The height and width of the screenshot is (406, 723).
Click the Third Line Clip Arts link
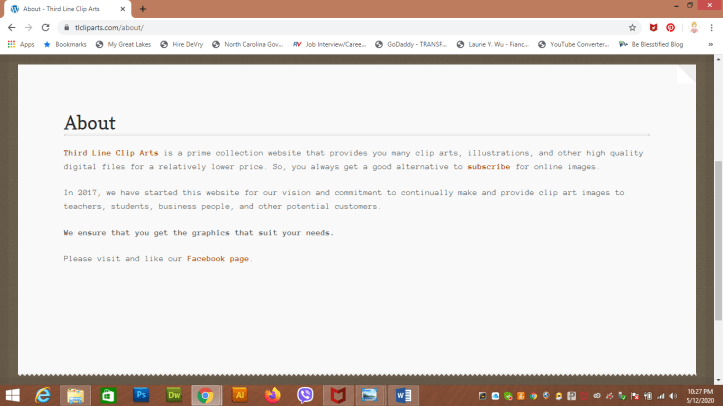111,153
